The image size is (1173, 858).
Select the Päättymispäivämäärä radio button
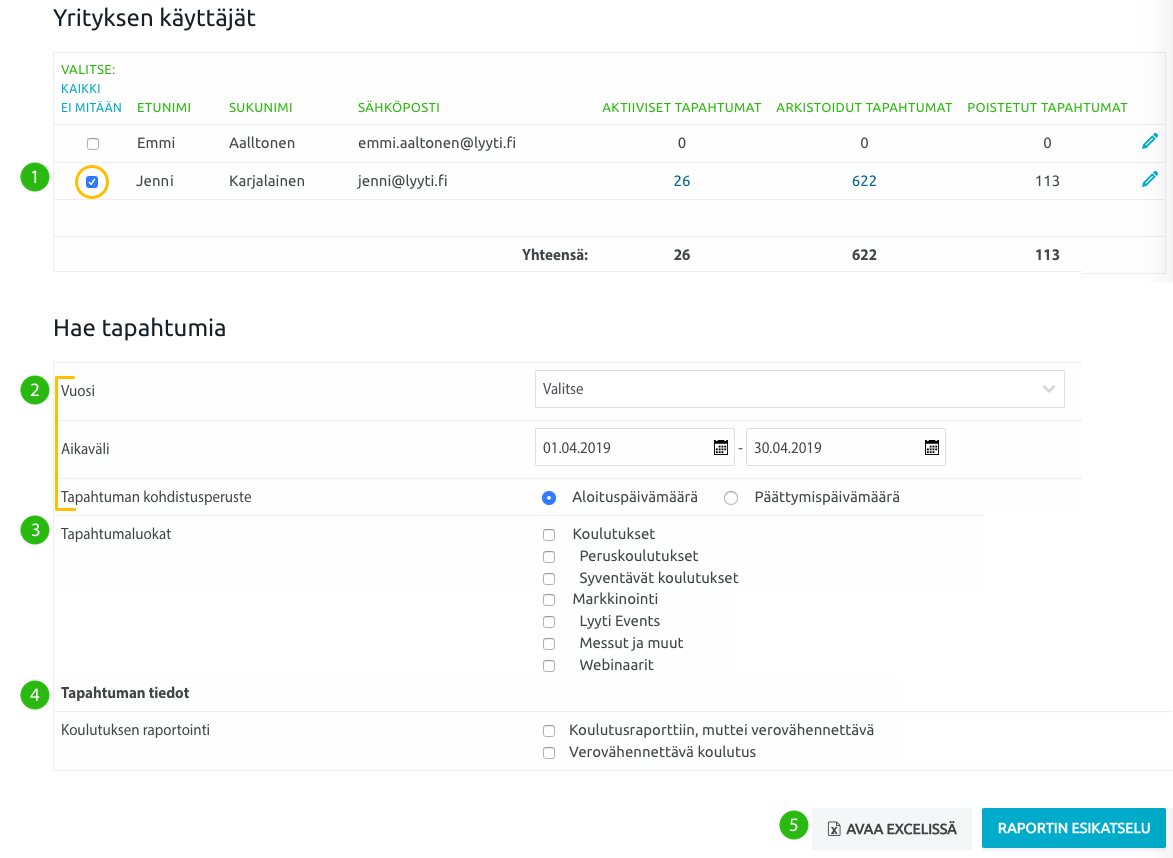click(731, 498)
